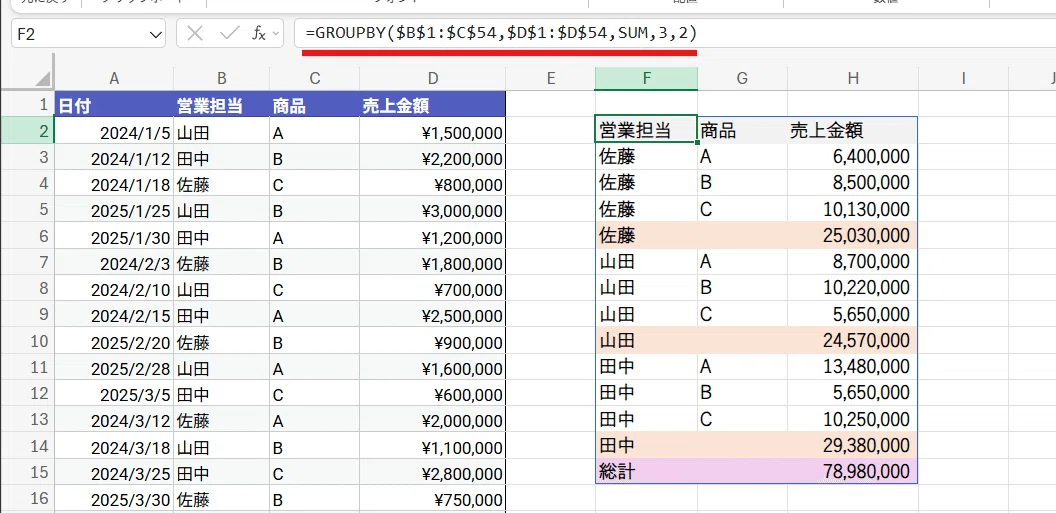The width and height of the screenshot is (1056, 513).
Task: Select cell G2 商品 in result table
Action: click(742, 130)
